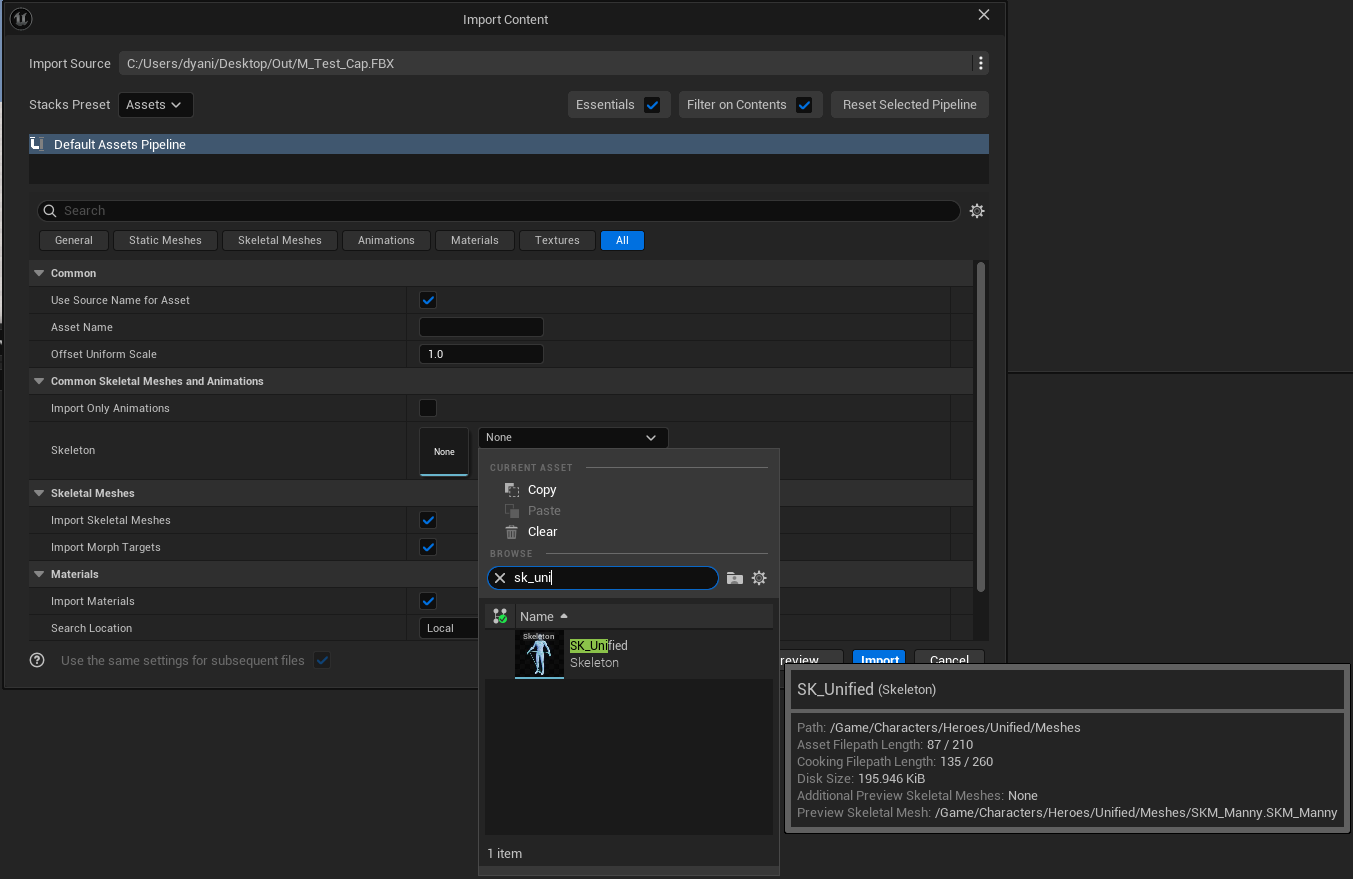This screenshot has height=879, width=1353.
Task: Select the SK_Unified skeleton thumbnail
Action: tap(540, 654)
